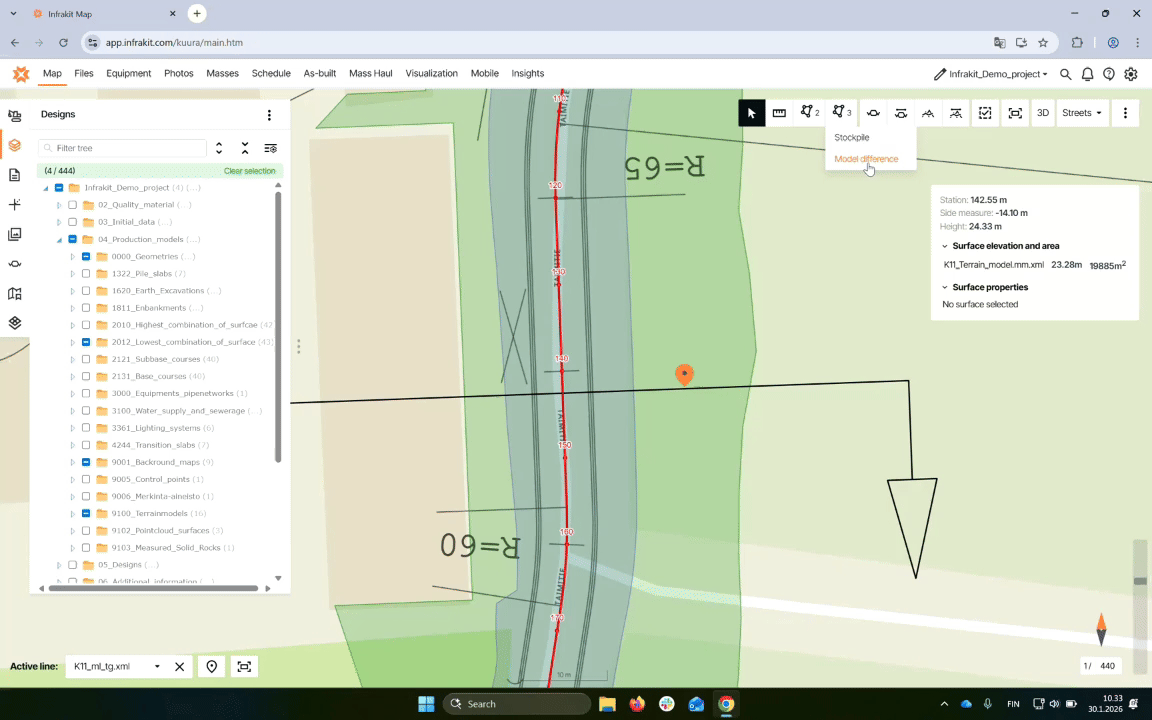Select the 3D volume tool
The width and height of the screenshot is (1152, 720).
pos(842,113)
